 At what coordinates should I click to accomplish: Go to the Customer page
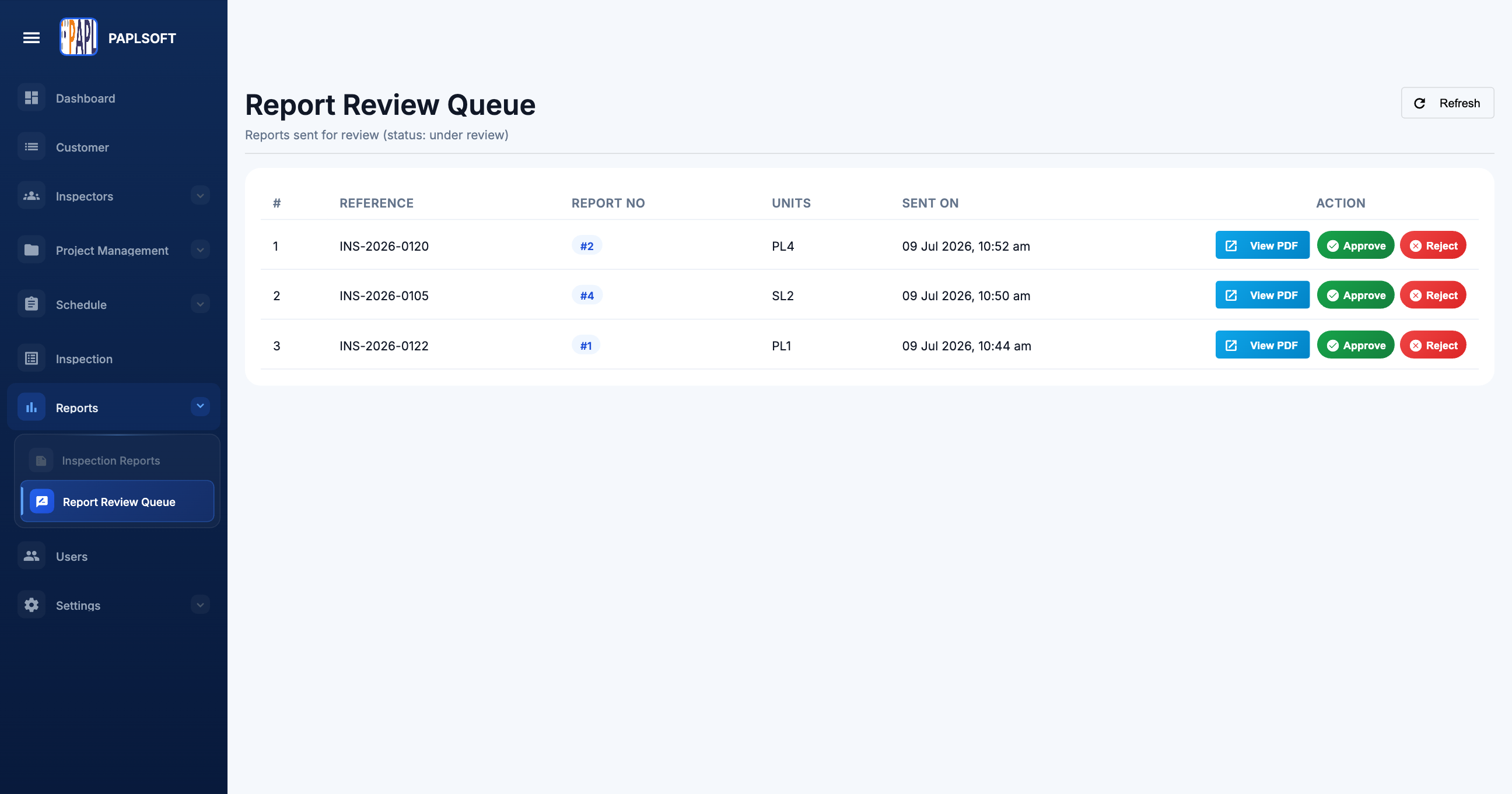coord(114,146)
